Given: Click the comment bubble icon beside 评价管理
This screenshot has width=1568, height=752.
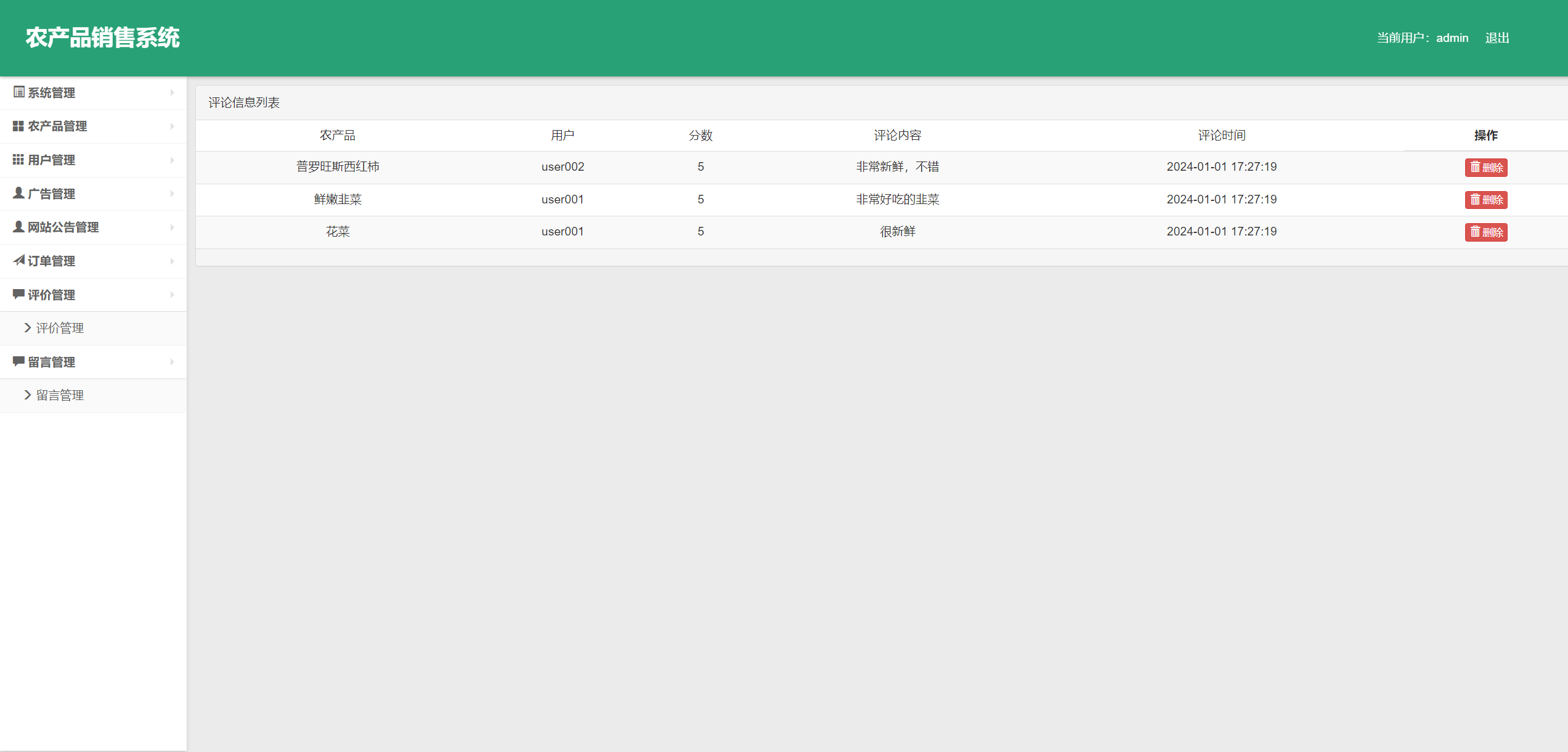Looking at the screenshot, I should (x=18, y=294).
